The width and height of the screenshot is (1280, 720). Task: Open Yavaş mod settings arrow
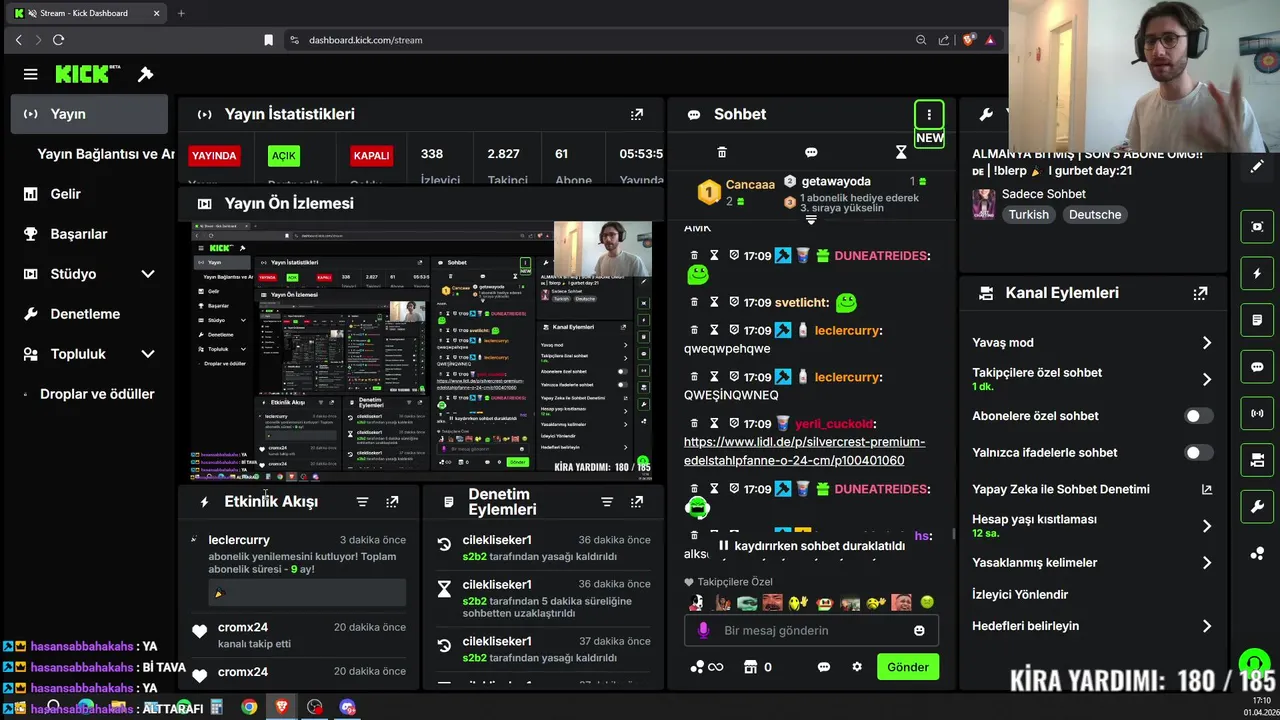1207,343
